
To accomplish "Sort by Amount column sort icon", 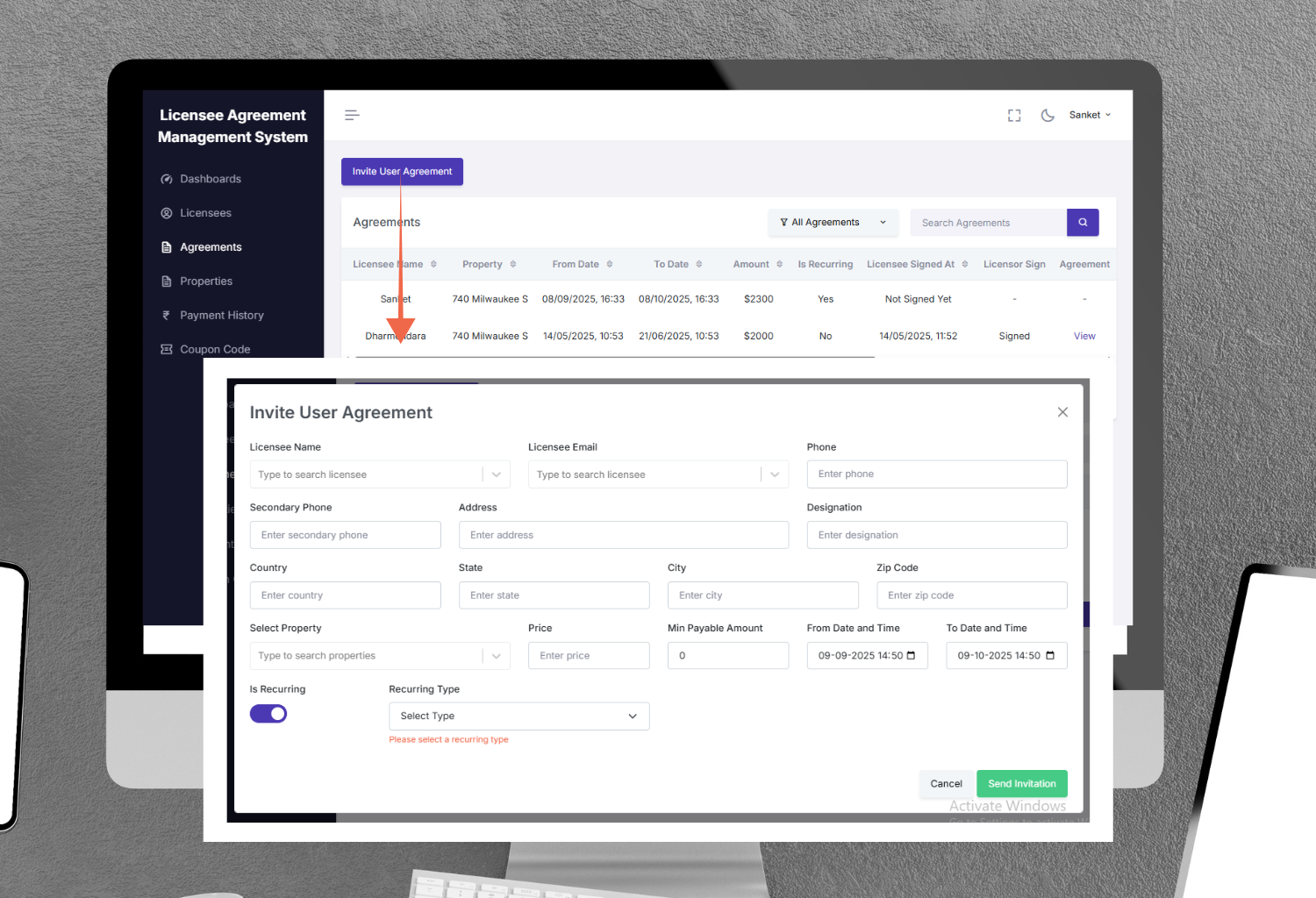I will pos(779,265).
